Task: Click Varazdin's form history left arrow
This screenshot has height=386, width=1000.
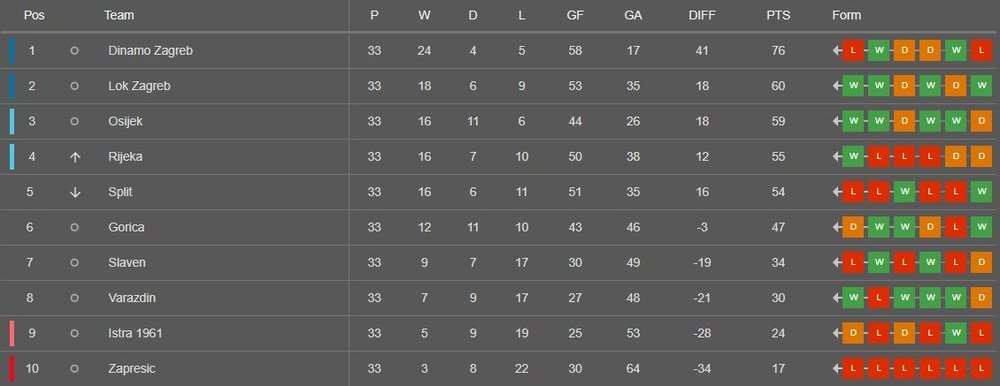Action: [x=837, y=298]
